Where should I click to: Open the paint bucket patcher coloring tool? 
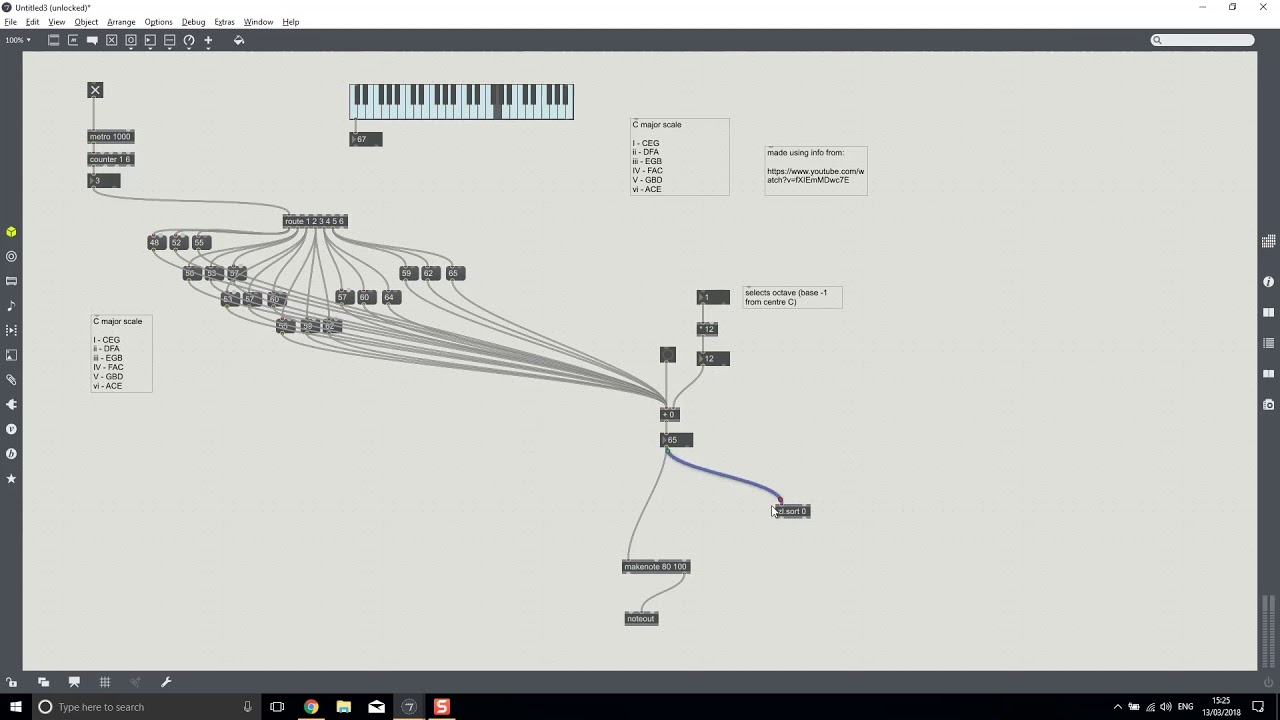coord(239,40)
